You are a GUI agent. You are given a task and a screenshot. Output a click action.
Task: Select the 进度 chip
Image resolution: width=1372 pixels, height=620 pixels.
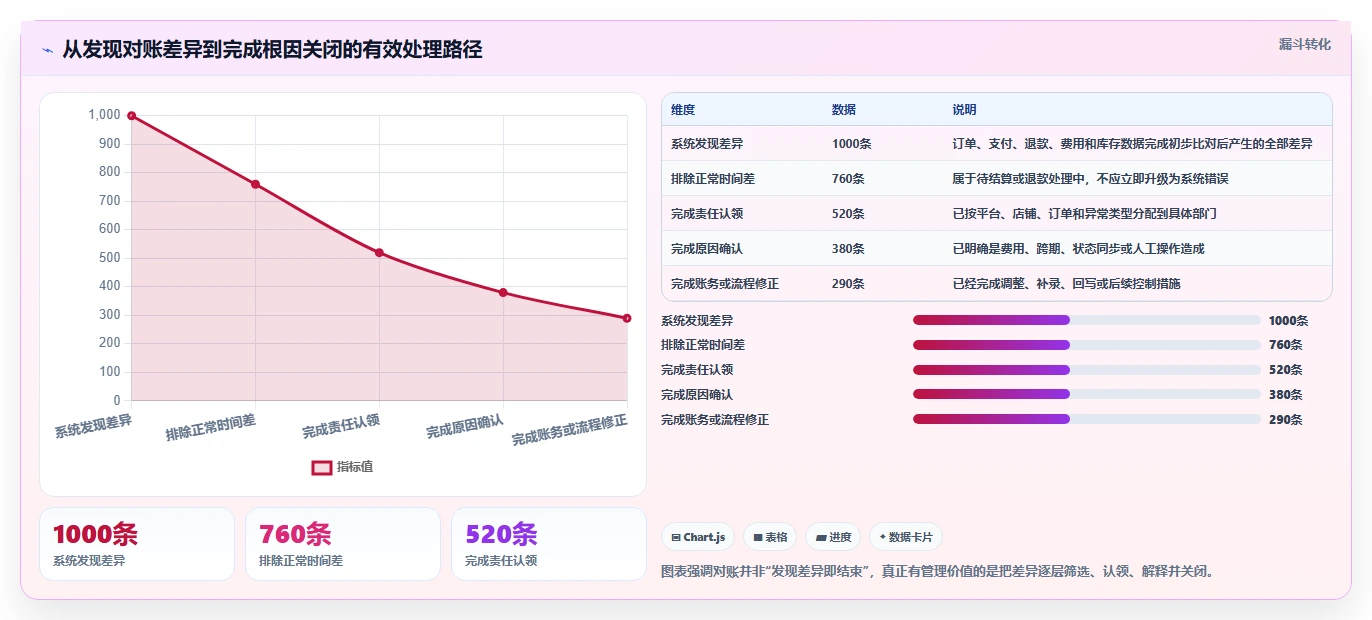833,537
